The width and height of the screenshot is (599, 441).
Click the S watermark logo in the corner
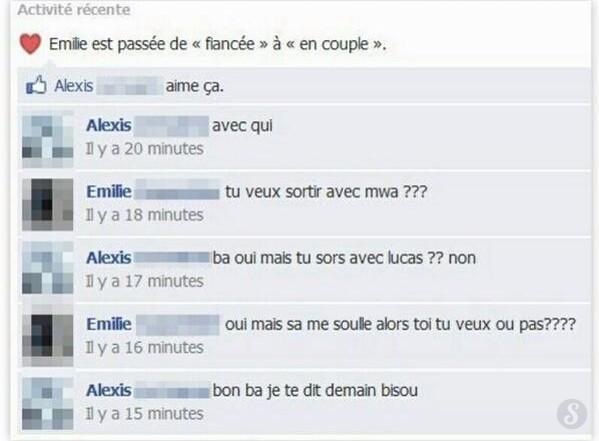[572, 414]
